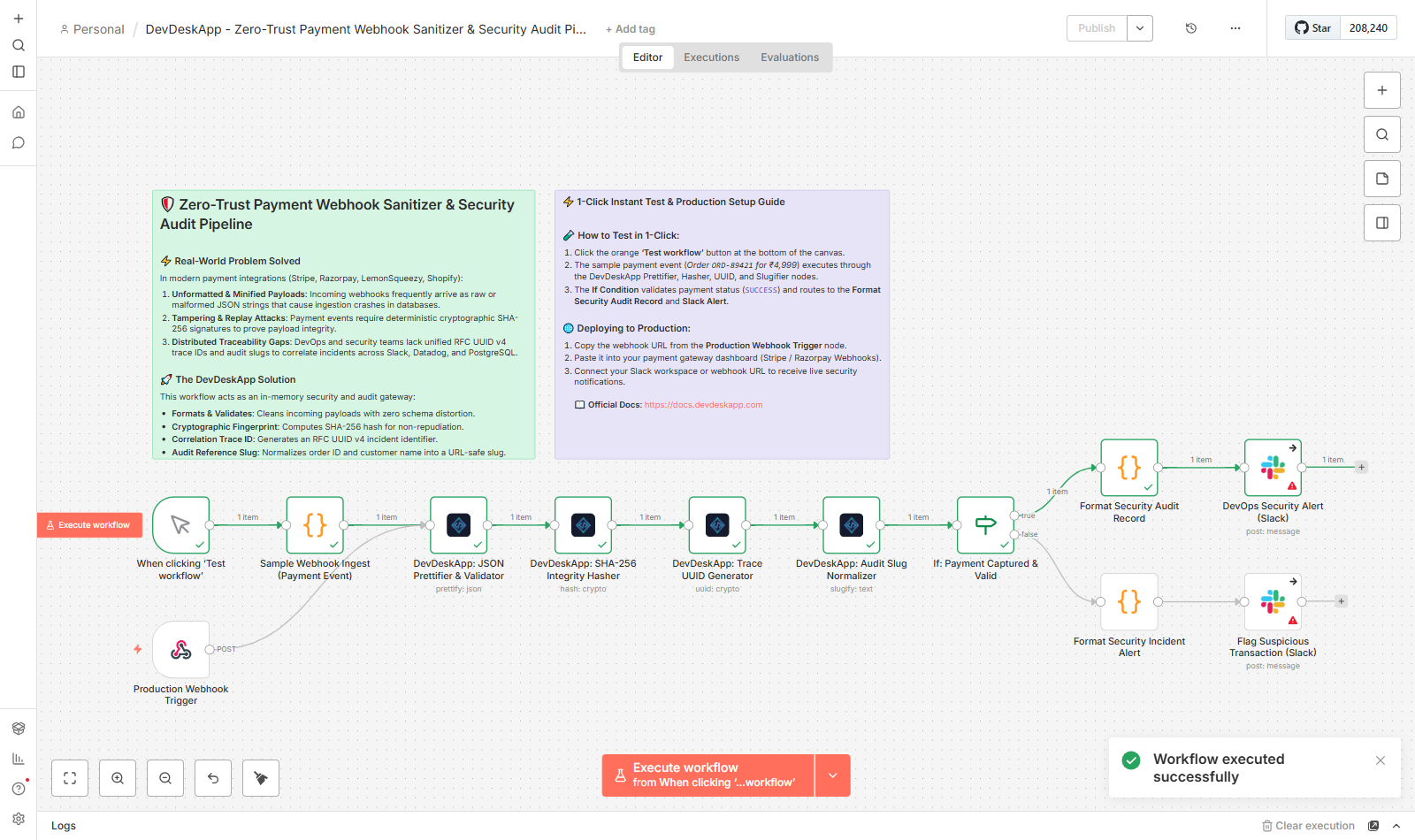Star the project on GitHub
This screenshot has width=1415, height=840.
click(1313, 28)
